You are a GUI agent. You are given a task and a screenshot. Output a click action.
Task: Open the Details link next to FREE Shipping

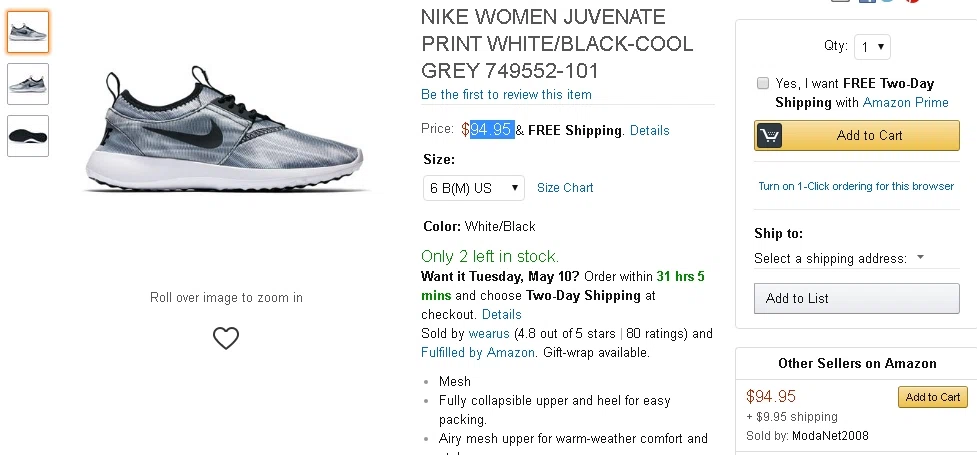[x=650, y=130]
